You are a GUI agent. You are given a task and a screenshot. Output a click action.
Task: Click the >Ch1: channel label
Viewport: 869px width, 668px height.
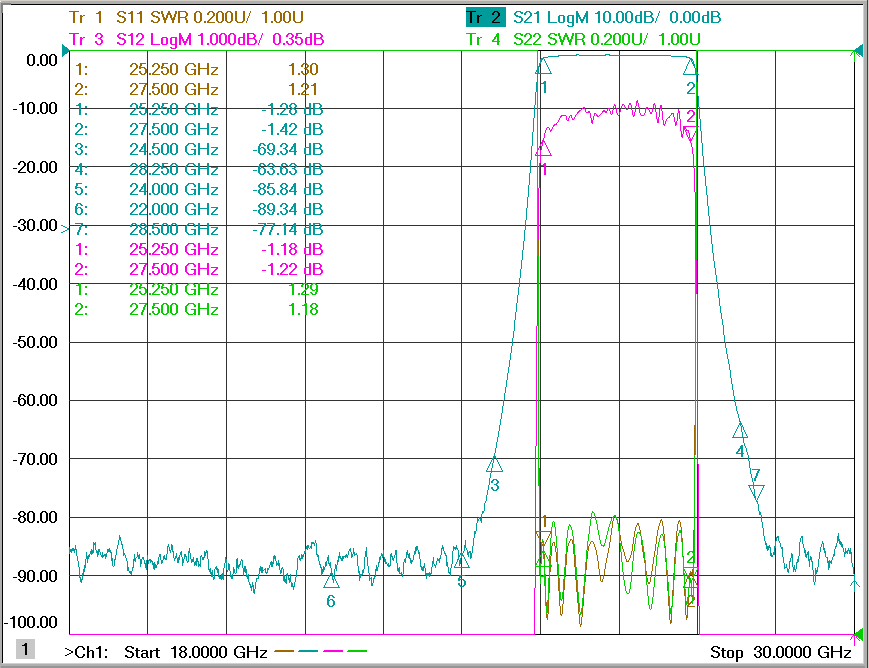(x=86, y=652)
